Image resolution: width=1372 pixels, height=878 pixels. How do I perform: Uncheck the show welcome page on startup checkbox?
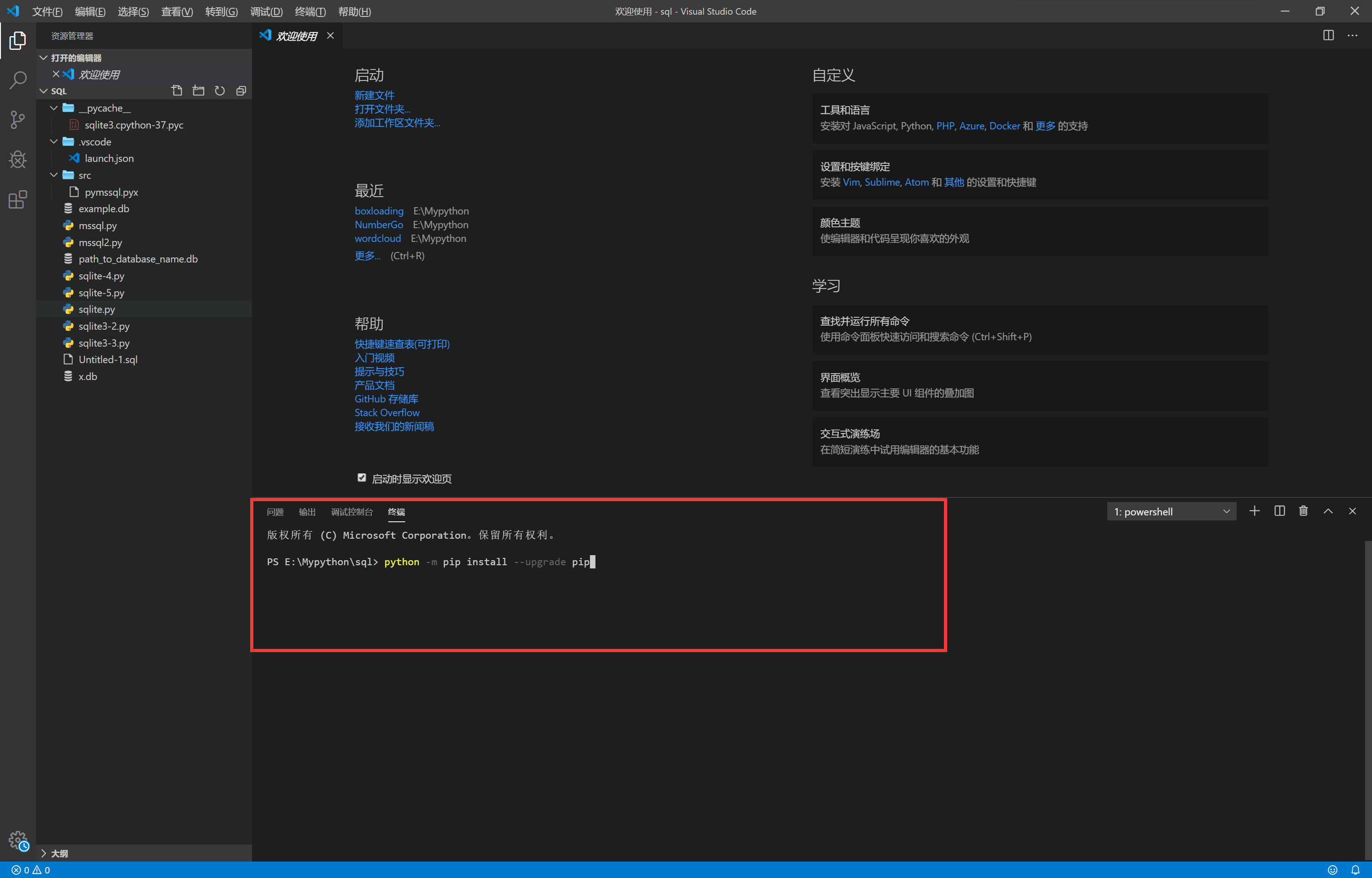361,478
